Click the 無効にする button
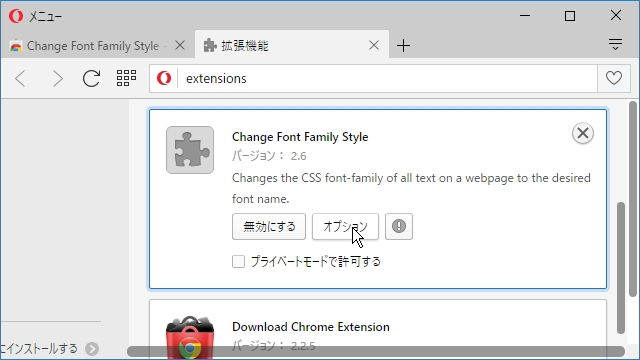The width and height of the screenshot is (640, 360). pyautogui.click(x=269, y=226)
